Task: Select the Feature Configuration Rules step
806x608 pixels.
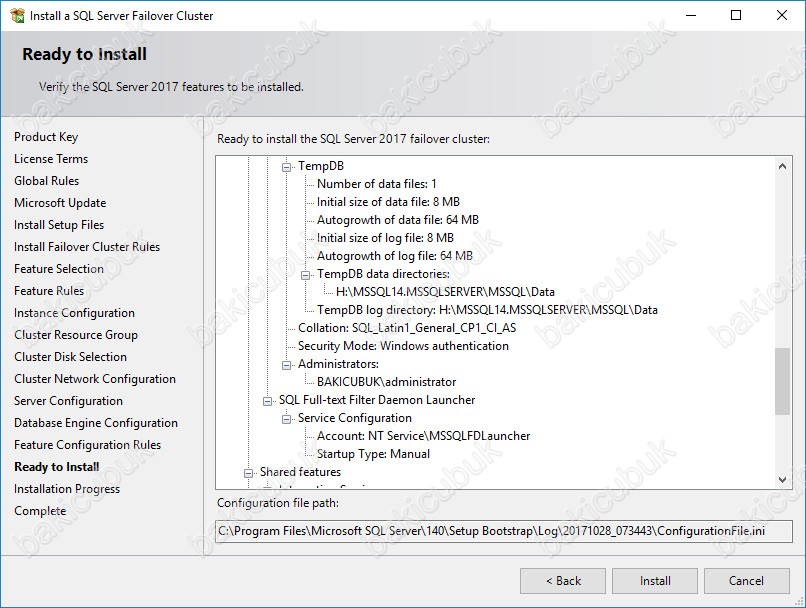Action: (x=87, y=445)
